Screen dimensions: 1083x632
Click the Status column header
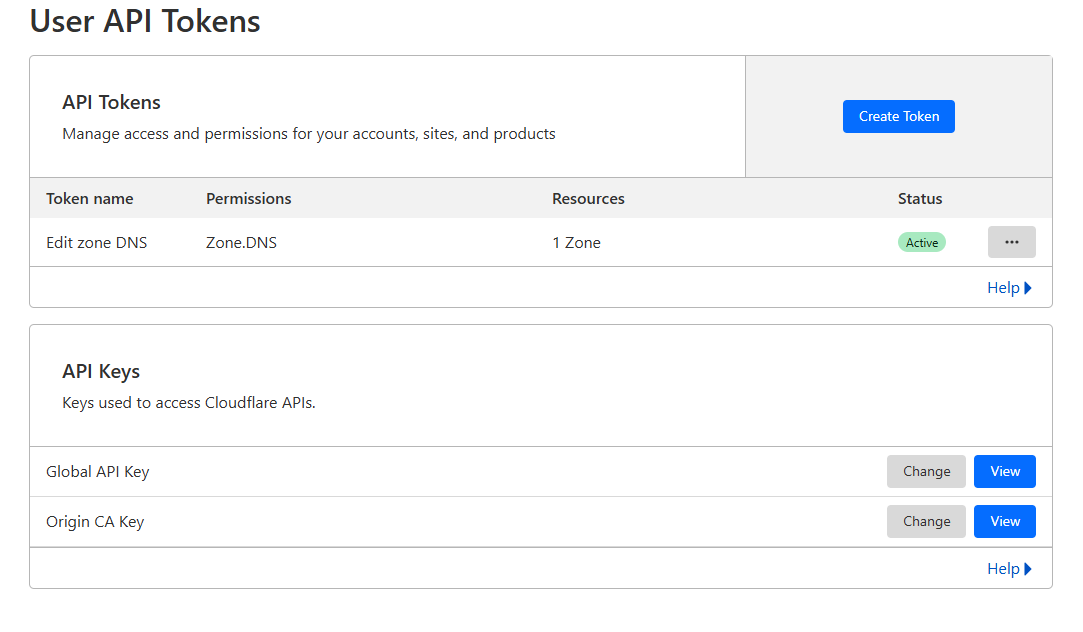pyautogui.click(x=919, y=199)
